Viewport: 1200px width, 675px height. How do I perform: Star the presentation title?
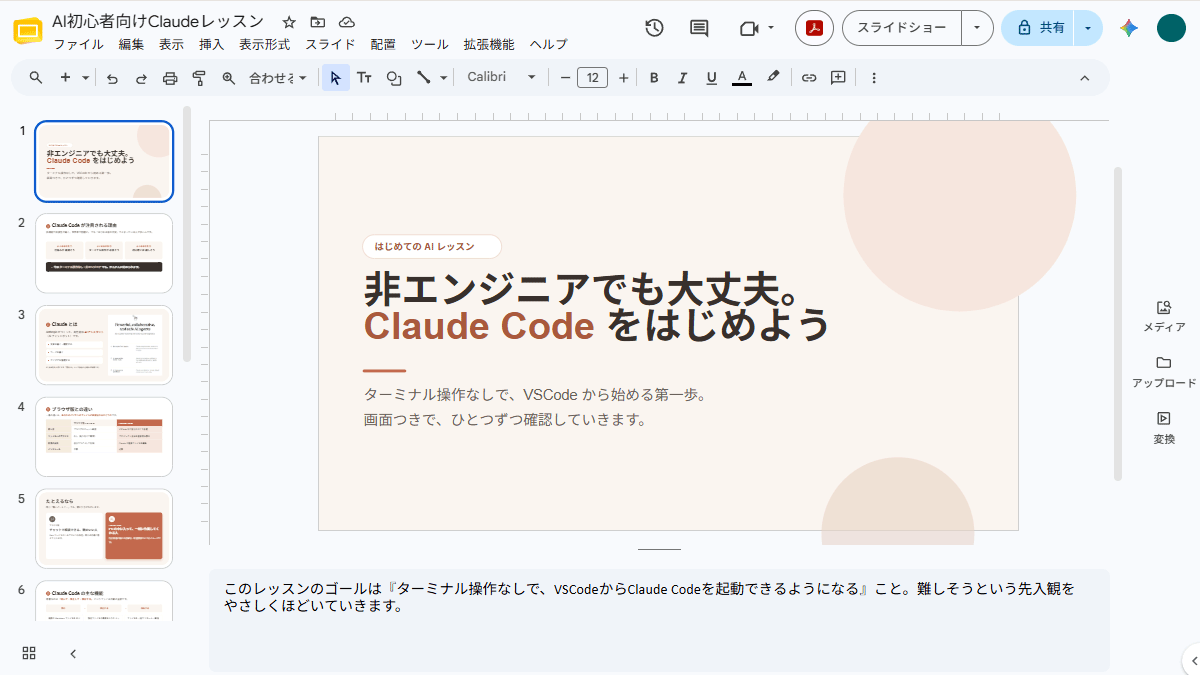(x=289, y=22)
